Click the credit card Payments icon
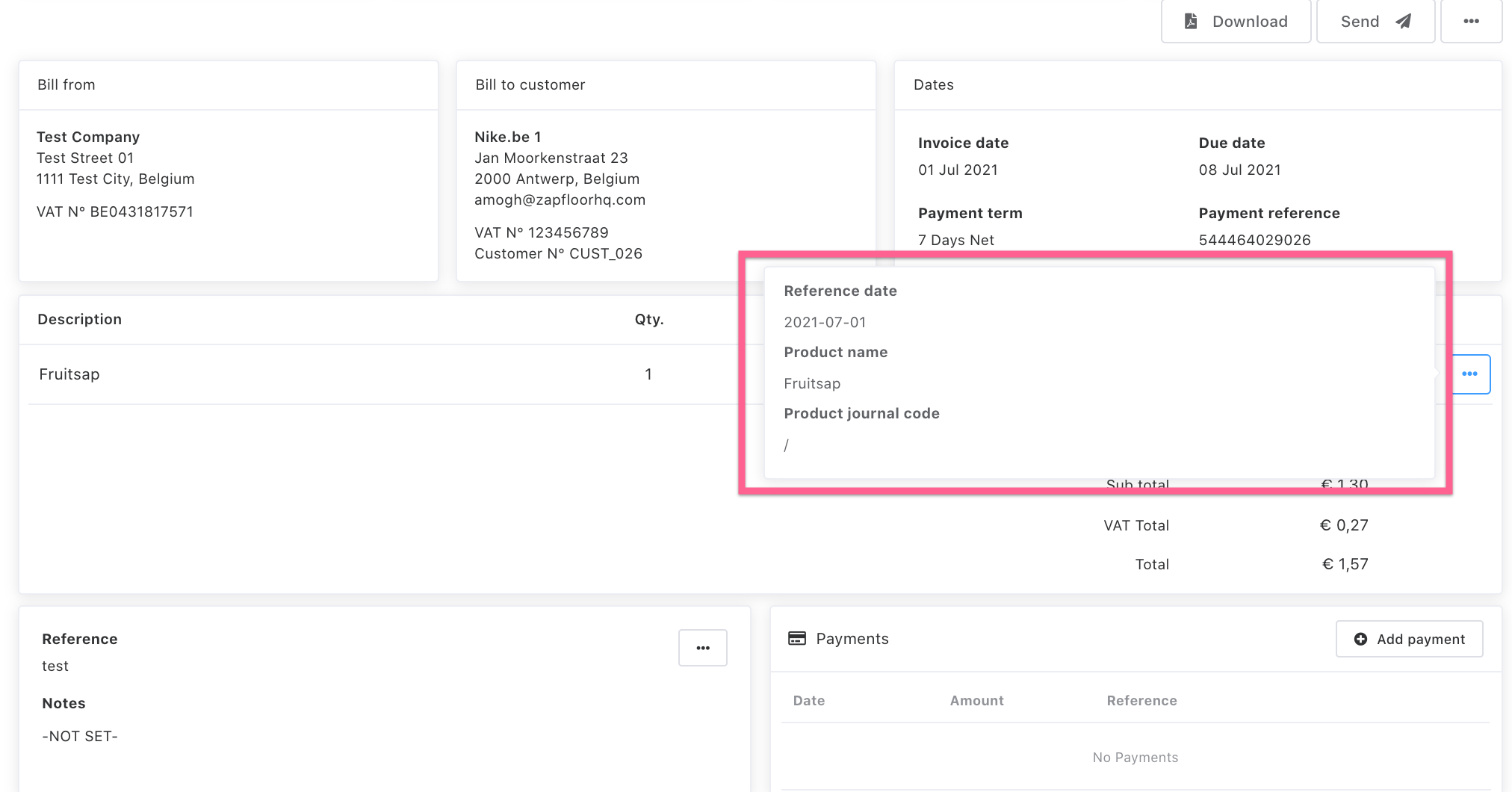The width and height of the screenshot is (1512, 792). (797, 638)
